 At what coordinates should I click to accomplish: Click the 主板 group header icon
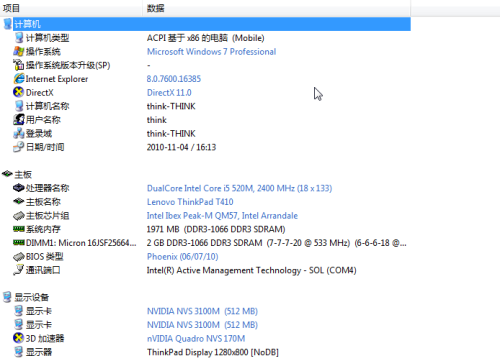tap(7, 174)
